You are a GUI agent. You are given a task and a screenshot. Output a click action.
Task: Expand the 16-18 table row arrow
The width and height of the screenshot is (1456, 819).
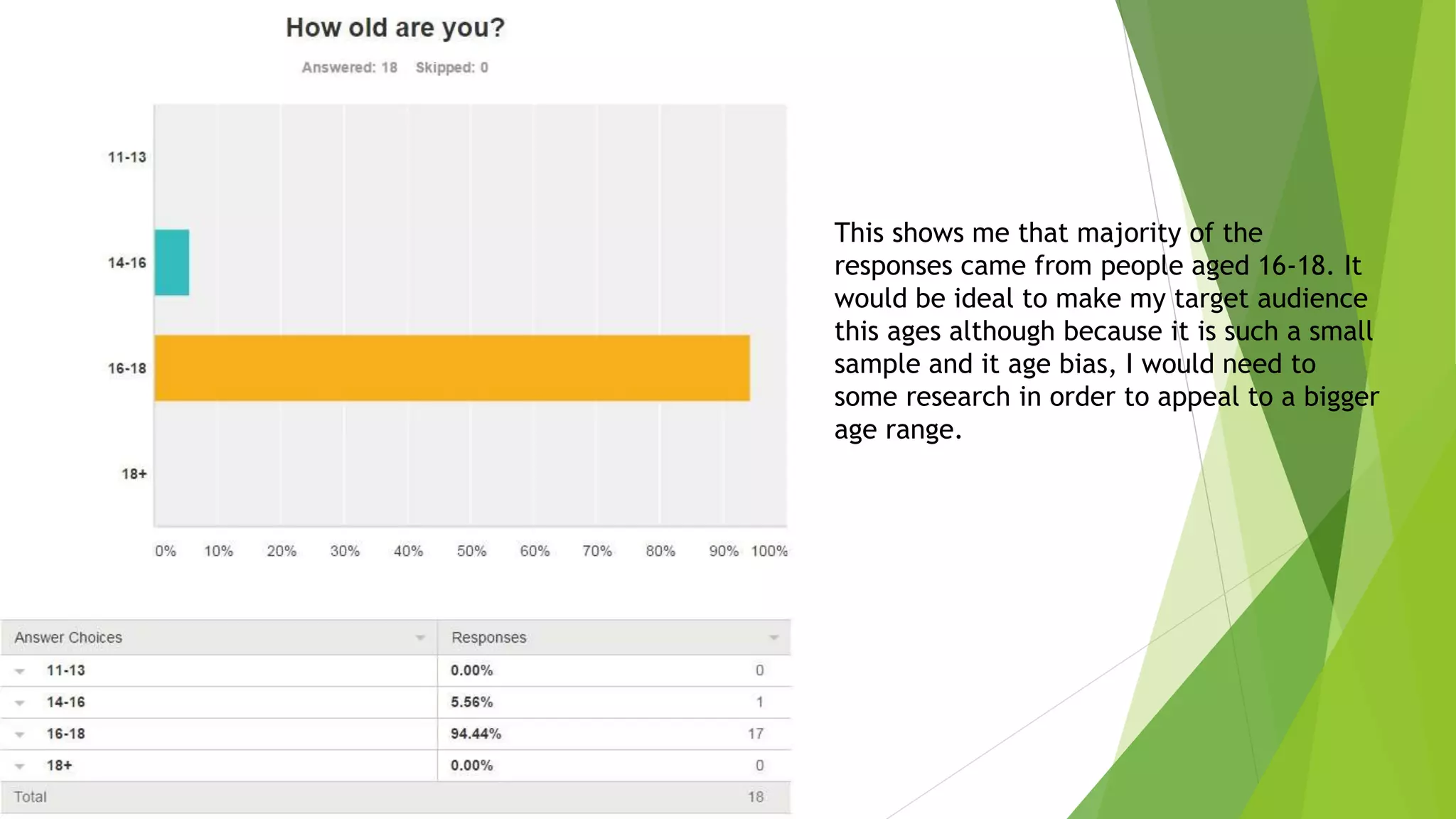pos(20,734)
